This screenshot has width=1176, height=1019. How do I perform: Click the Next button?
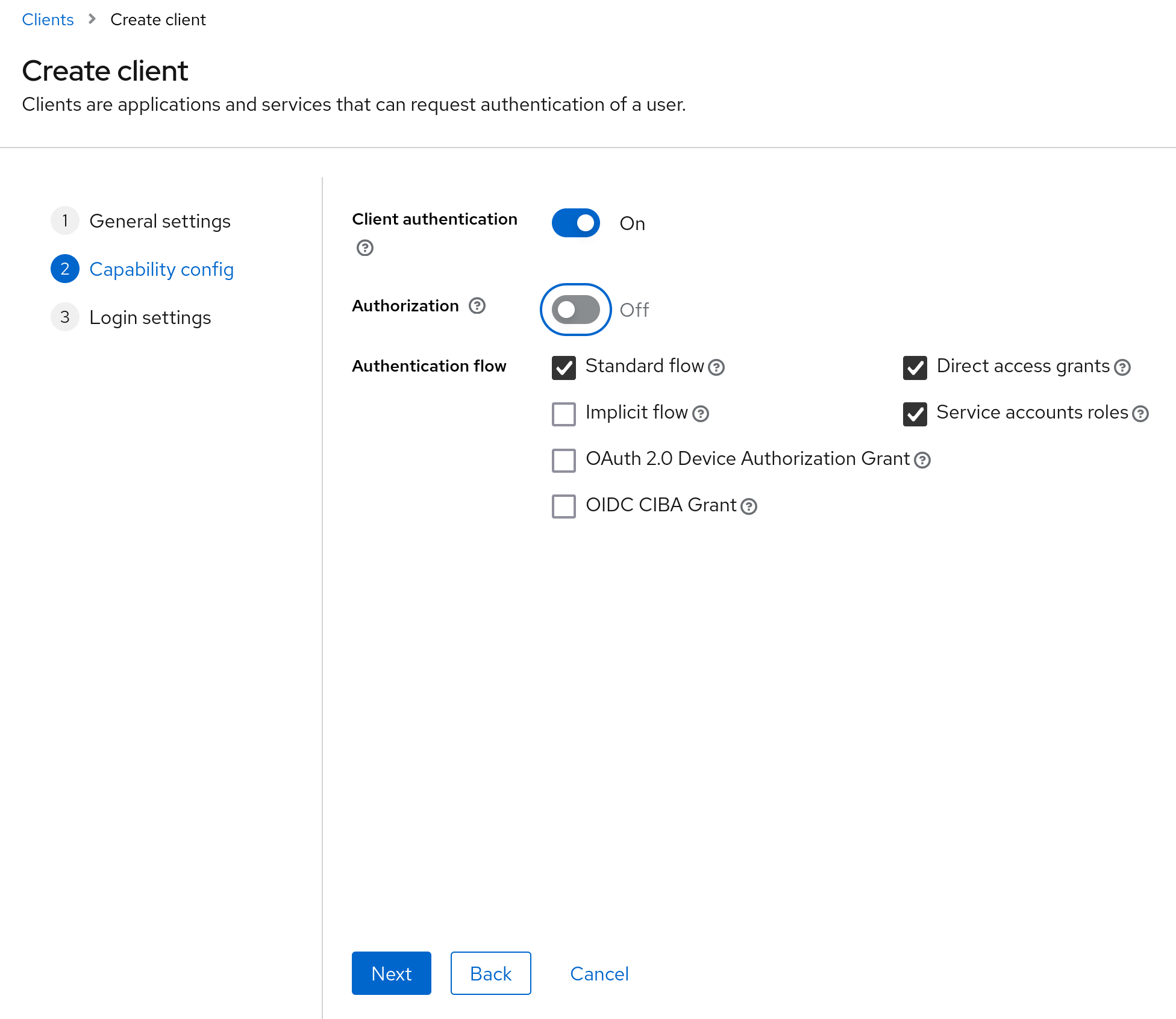click(391, 973)
